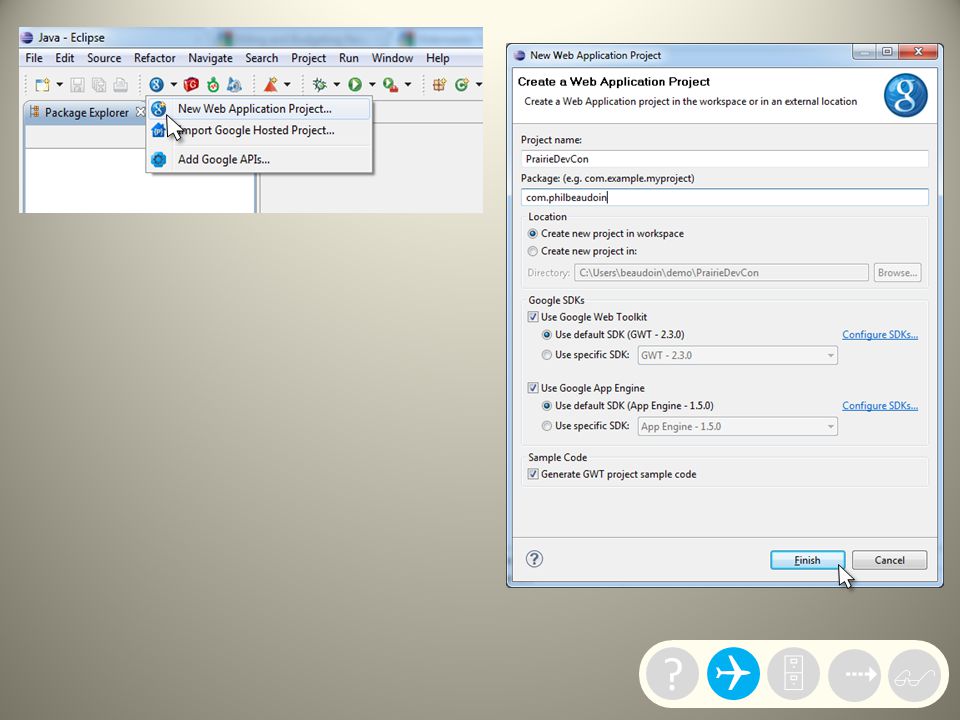
Task: Click the Package field containing com.philbeaudoin
Action: click(725, 197)
